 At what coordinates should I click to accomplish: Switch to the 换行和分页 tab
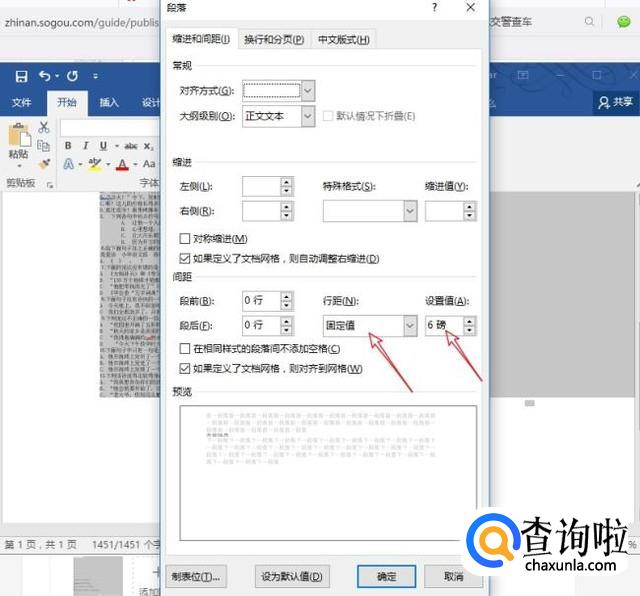274,40
